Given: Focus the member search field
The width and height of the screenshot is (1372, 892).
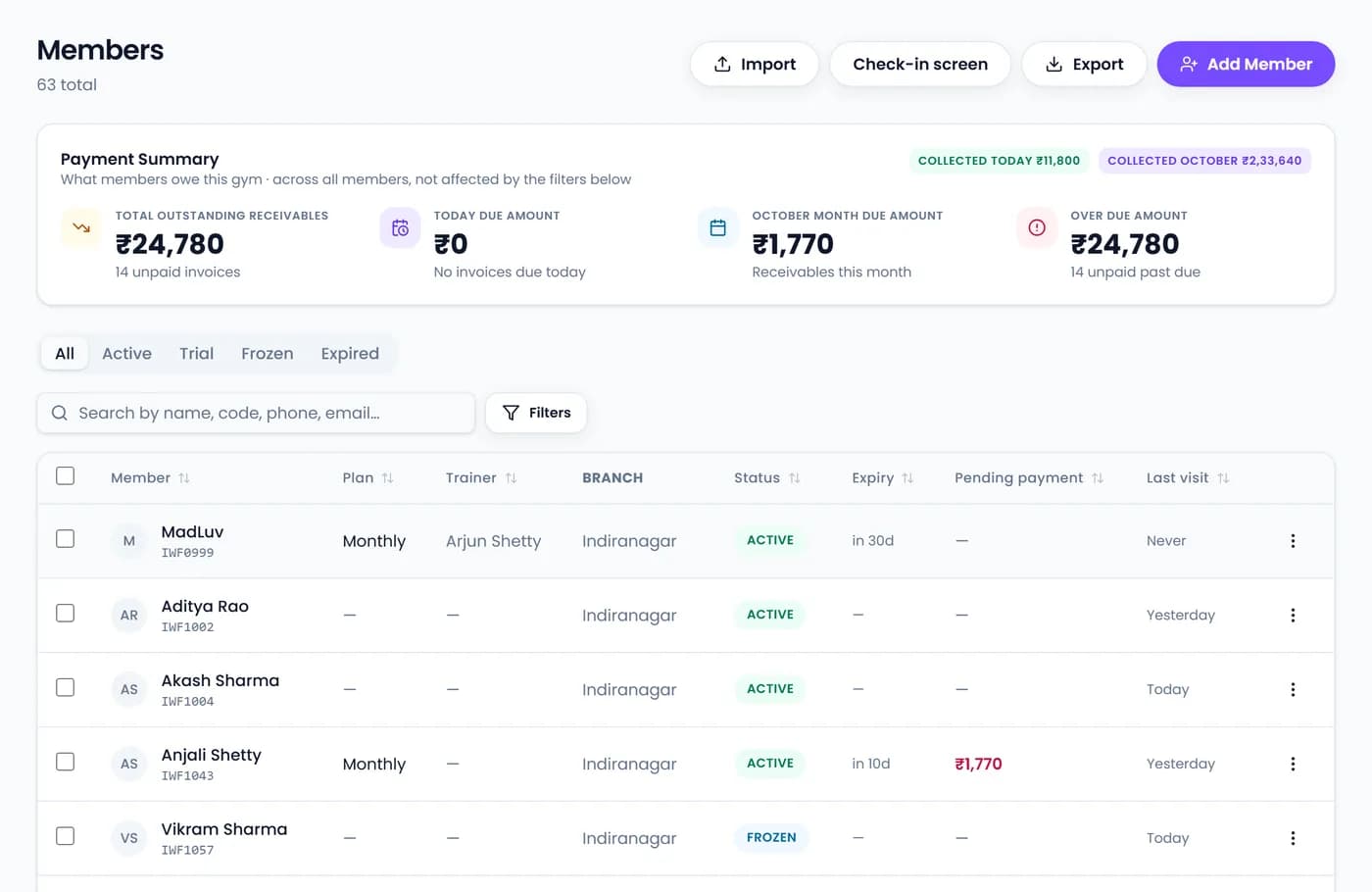Looking at the screenshot, I should [256, 413].
